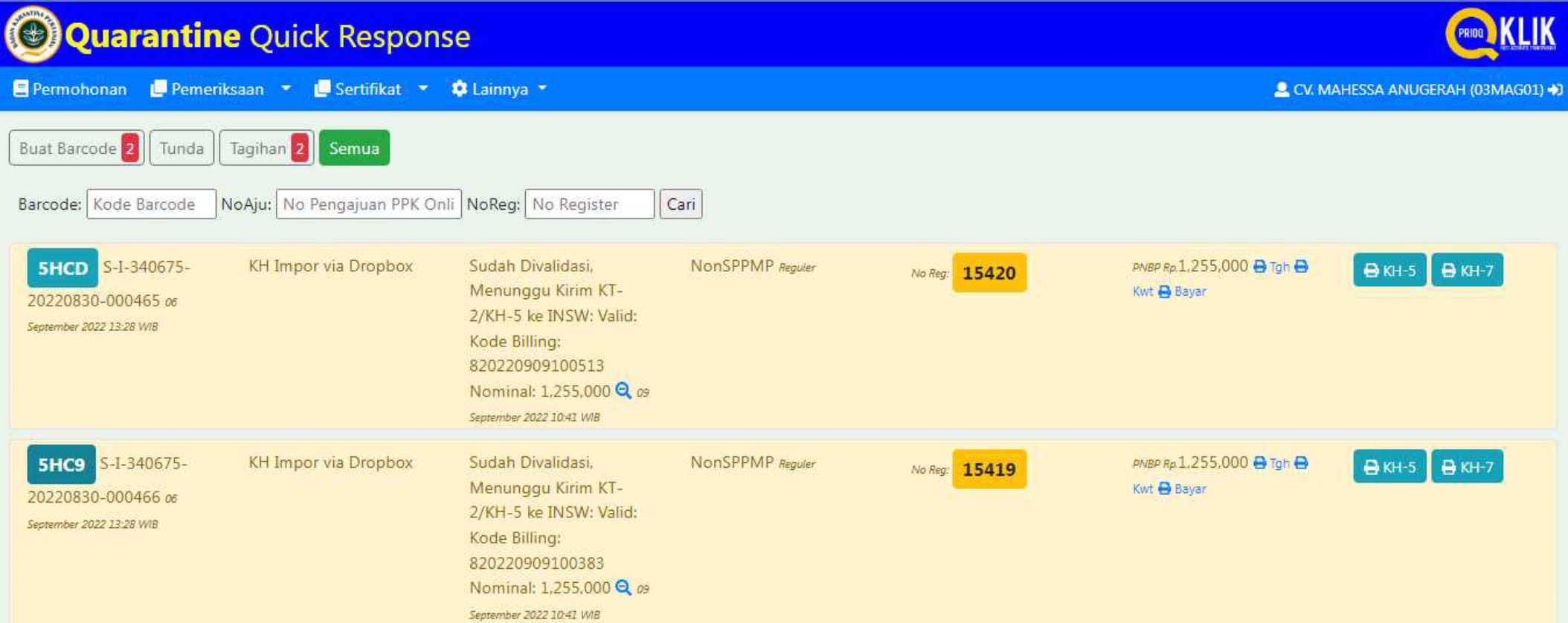Click the Kode Barcode input field
This screenshot has width=1568, height=623.
click(x=151, y=204)
